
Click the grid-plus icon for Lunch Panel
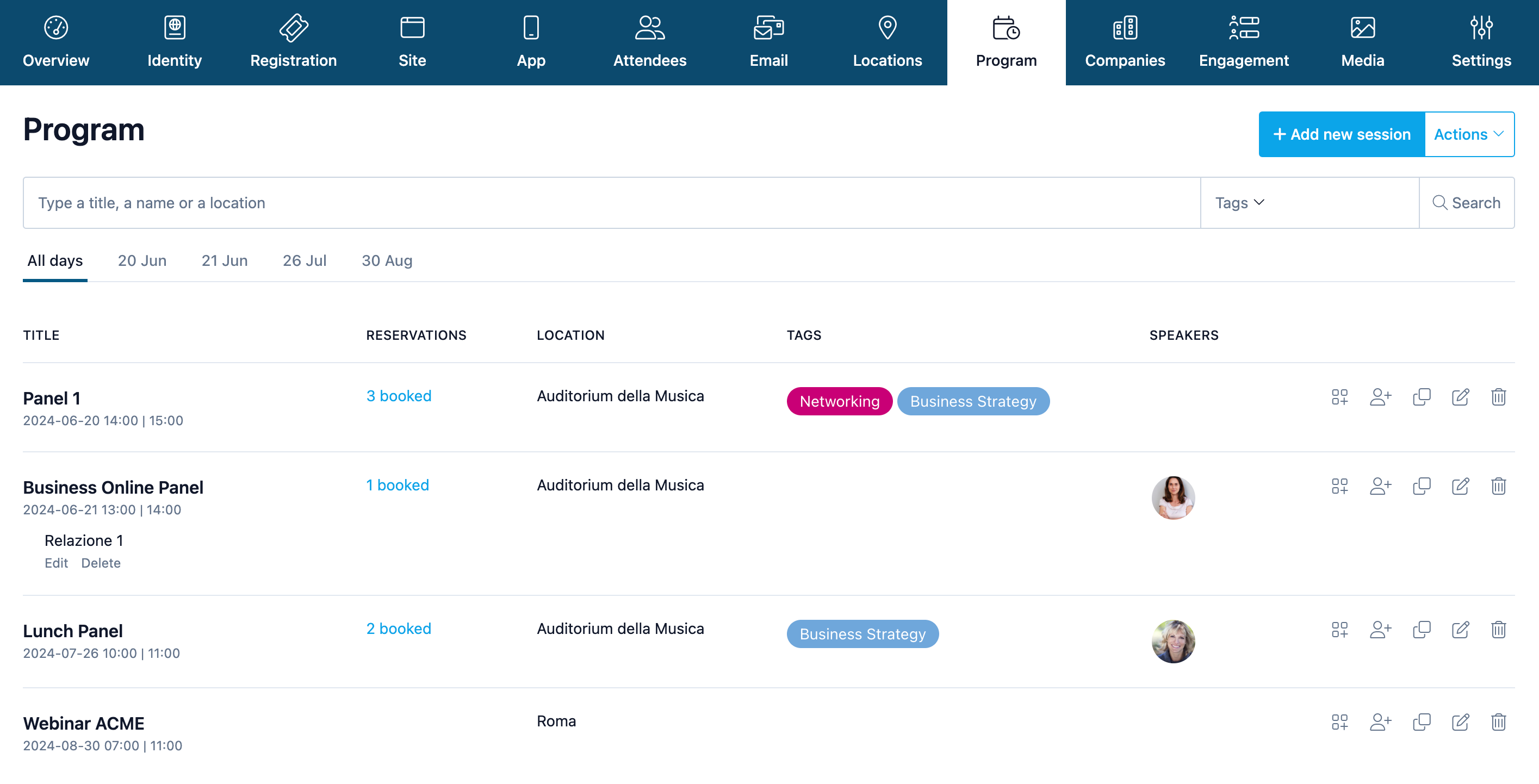[x=1339, y=630]
